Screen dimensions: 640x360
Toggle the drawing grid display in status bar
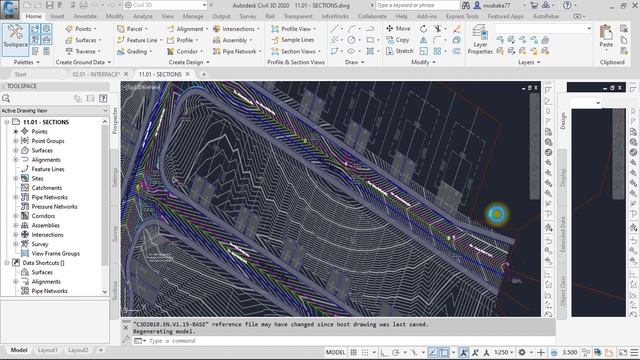pyautogui.click(x=354, y=352)
